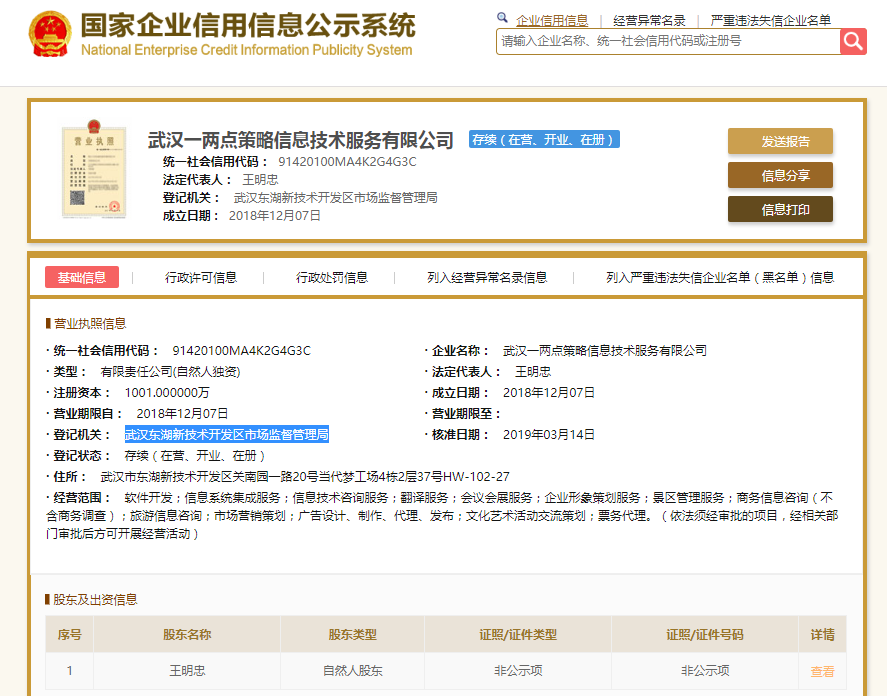
Task: Open the 行政处罚信息 tab
Action: tap(332, 278)
